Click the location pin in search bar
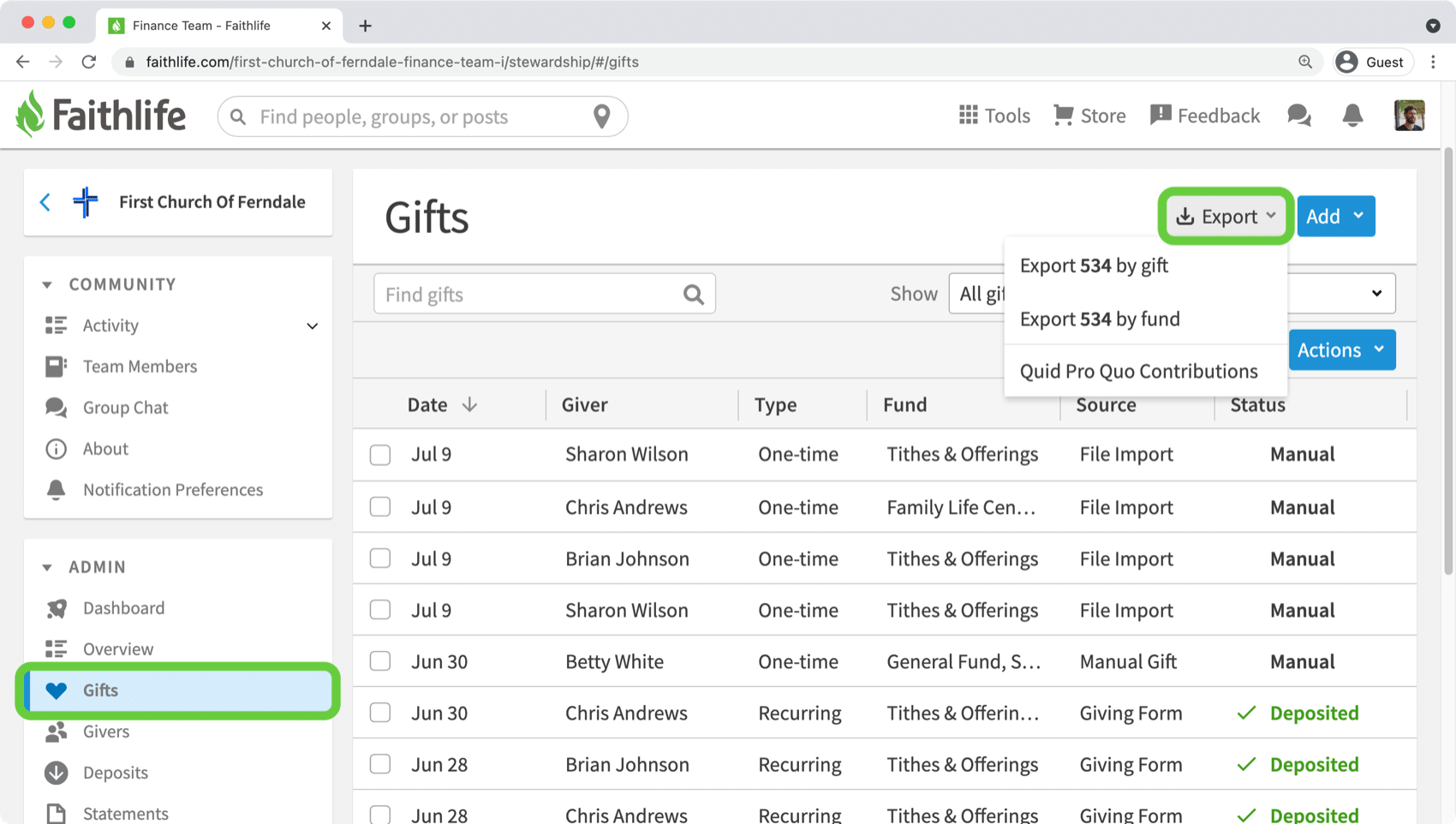 602,116
